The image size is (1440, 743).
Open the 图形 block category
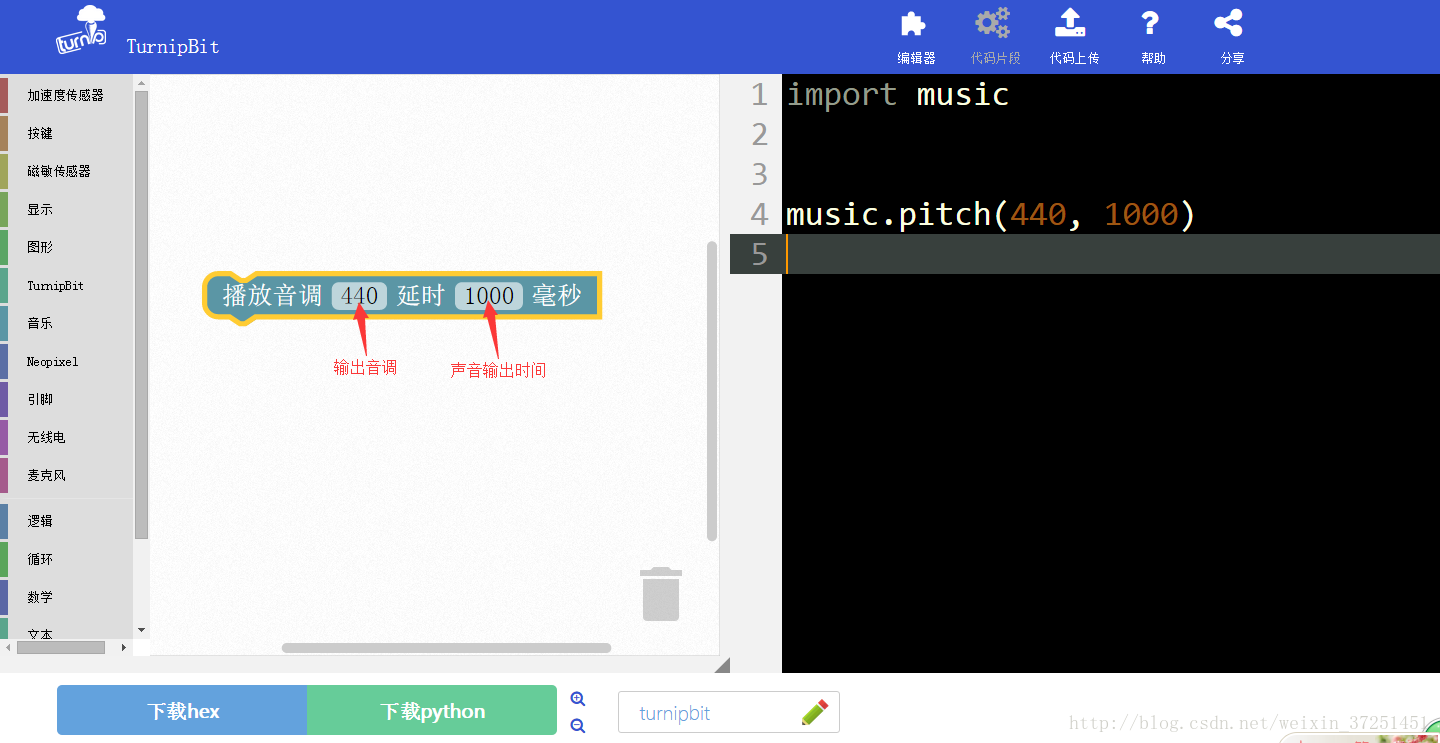[x=66, y=247]
